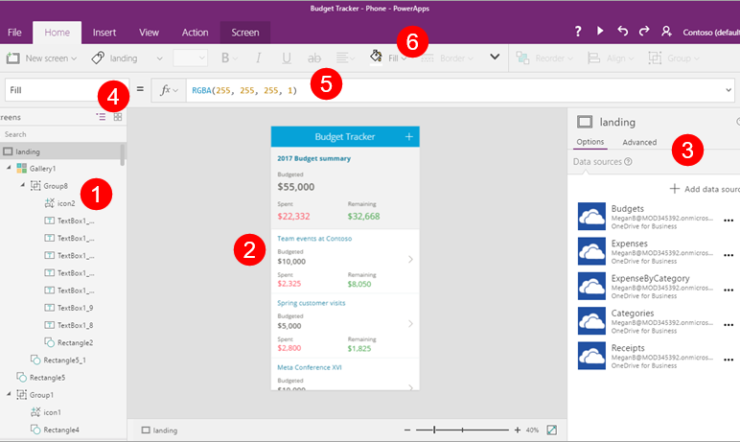Open more options for Categories source
Image resolution: width=740 pixels, height=442 pixels.
click(x=728, y=325)
